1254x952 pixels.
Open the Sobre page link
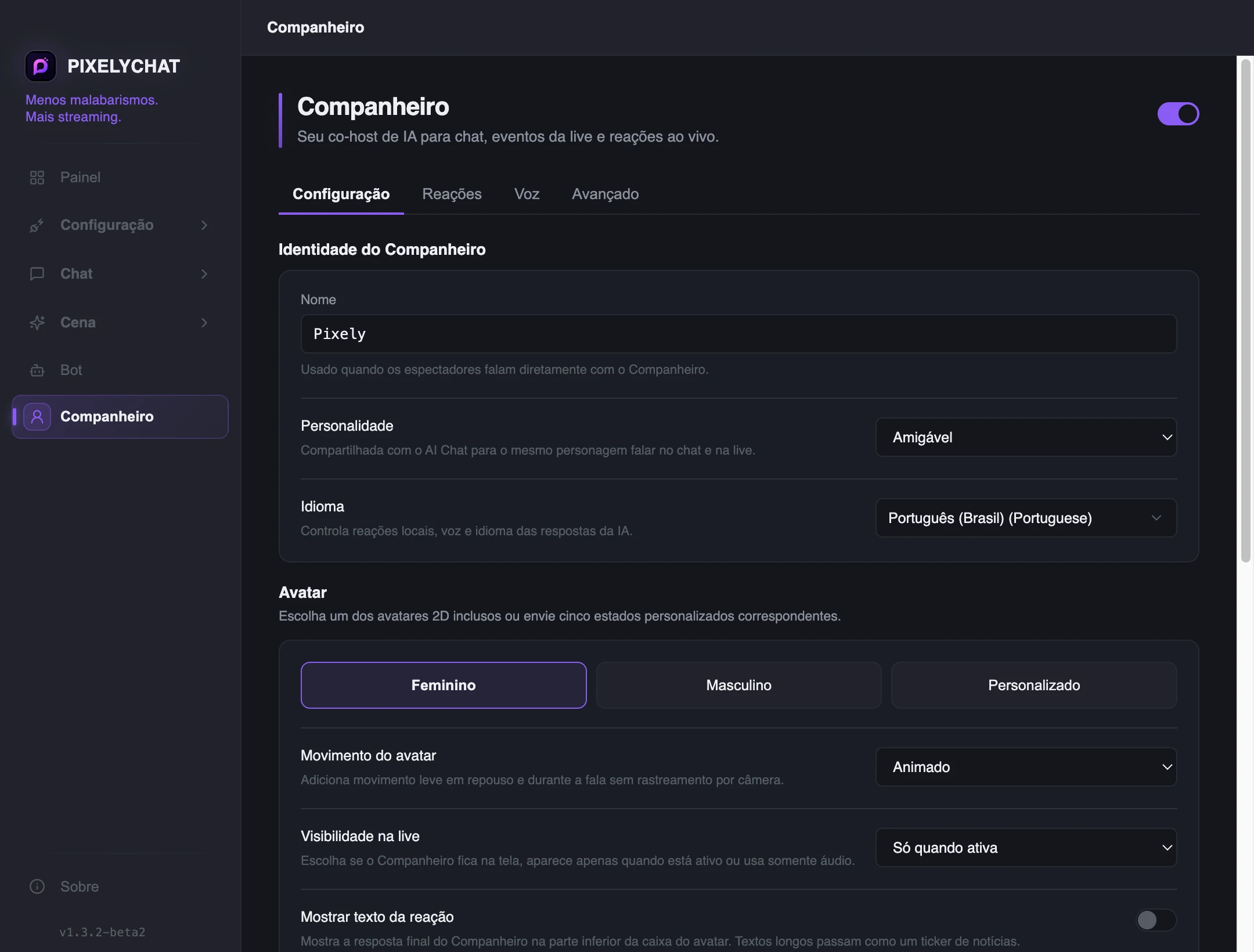(x=120, y=886)
